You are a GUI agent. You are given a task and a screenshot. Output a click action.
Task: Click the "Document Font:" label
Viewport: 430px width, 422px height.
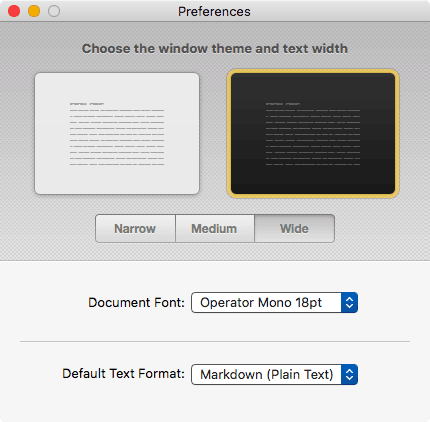coord(136,303)
